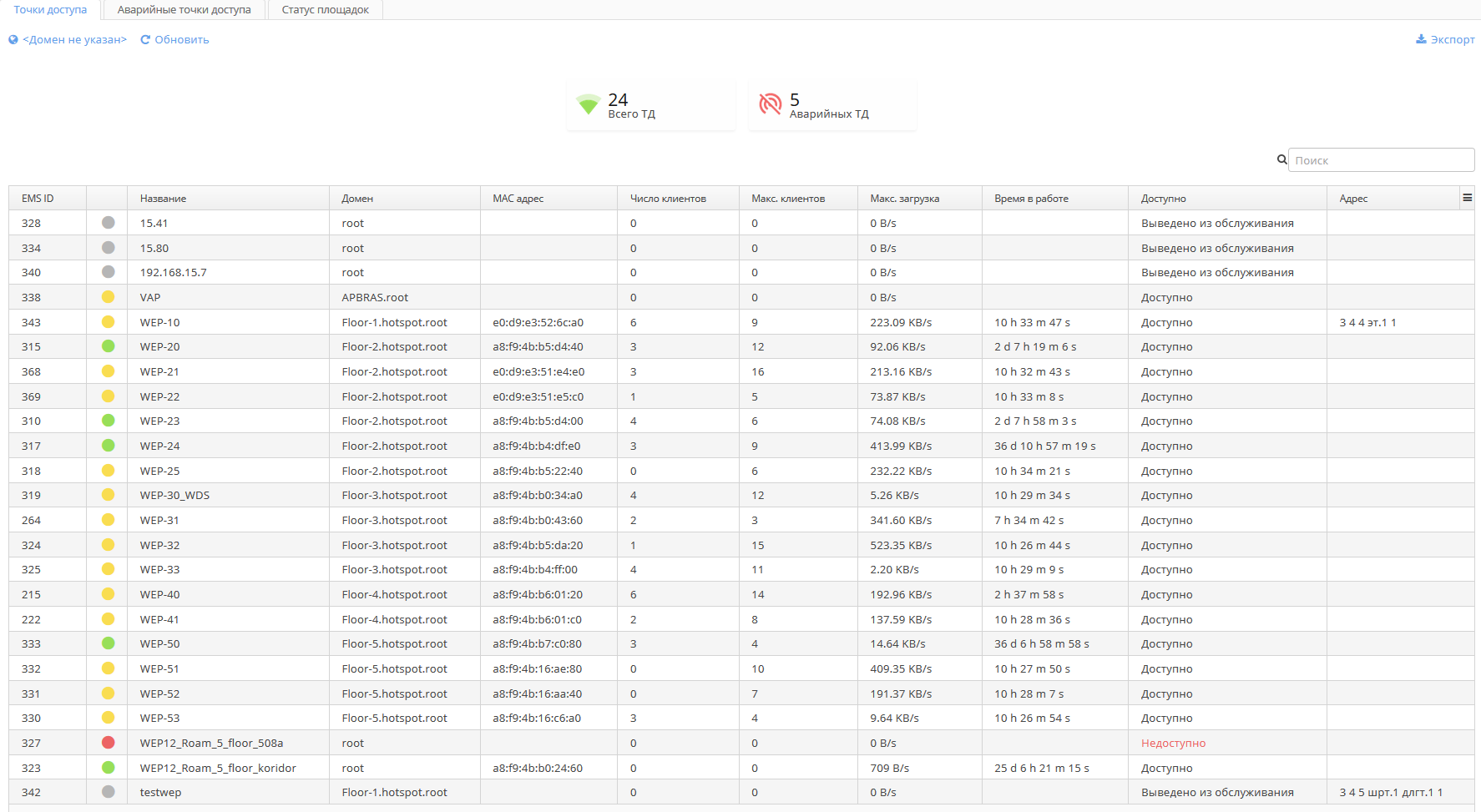Click the red crossed-signal emergency access points icon
The height and width of the screenshot is (812, 1481).
[771, 104]
